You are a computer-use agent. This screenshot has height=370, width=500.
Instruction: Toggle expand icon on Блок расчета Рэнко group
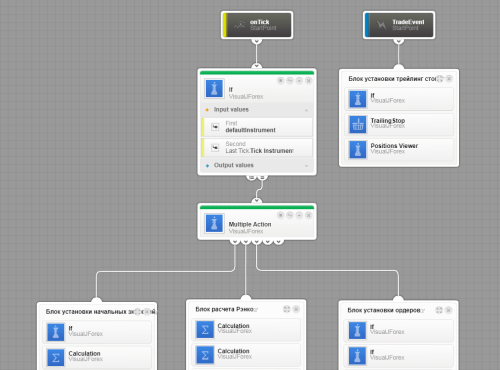tap(287, 309)
